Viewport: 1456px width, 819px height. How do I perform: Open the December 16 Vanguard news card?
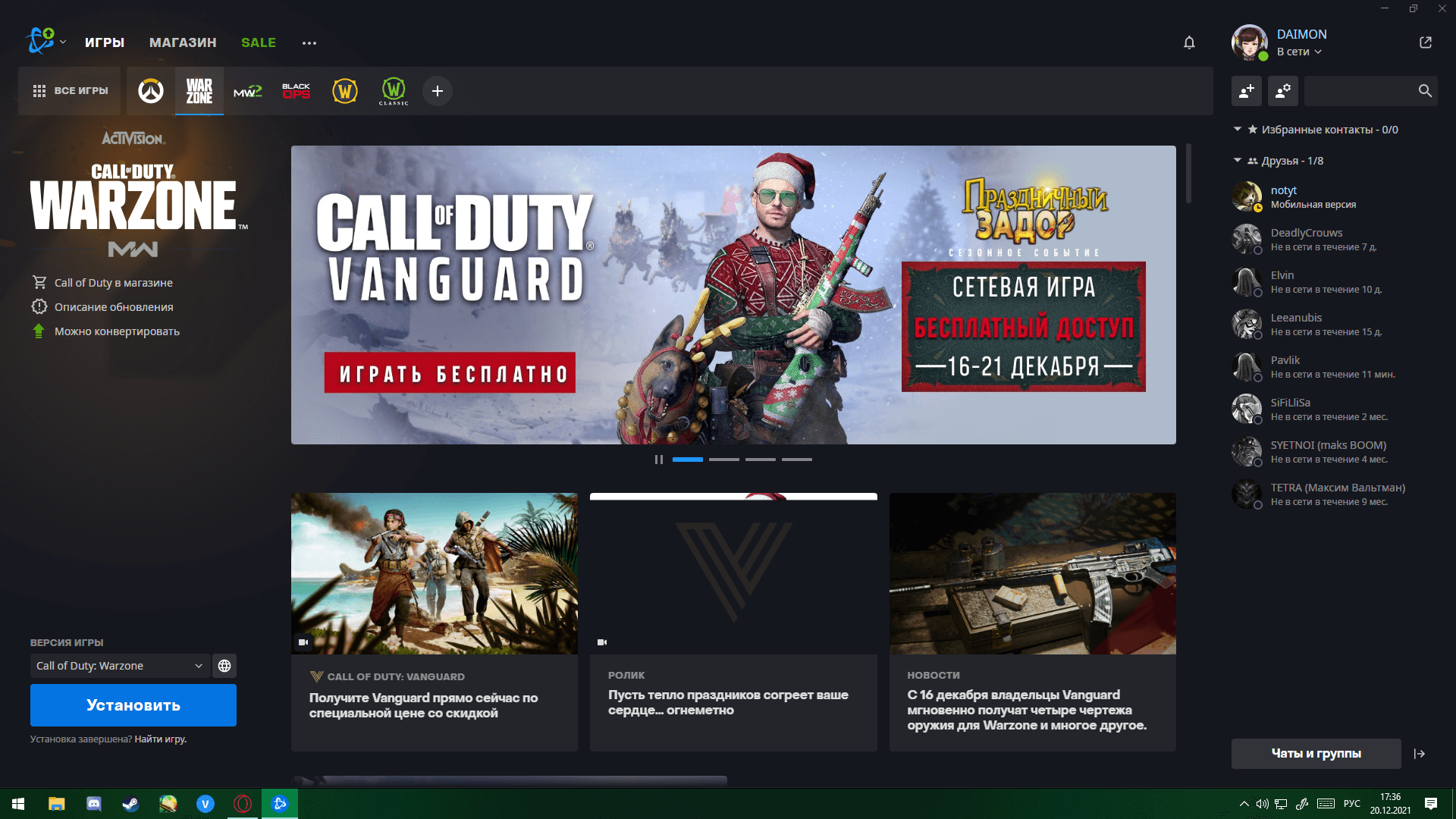(x=1033, y=622)
